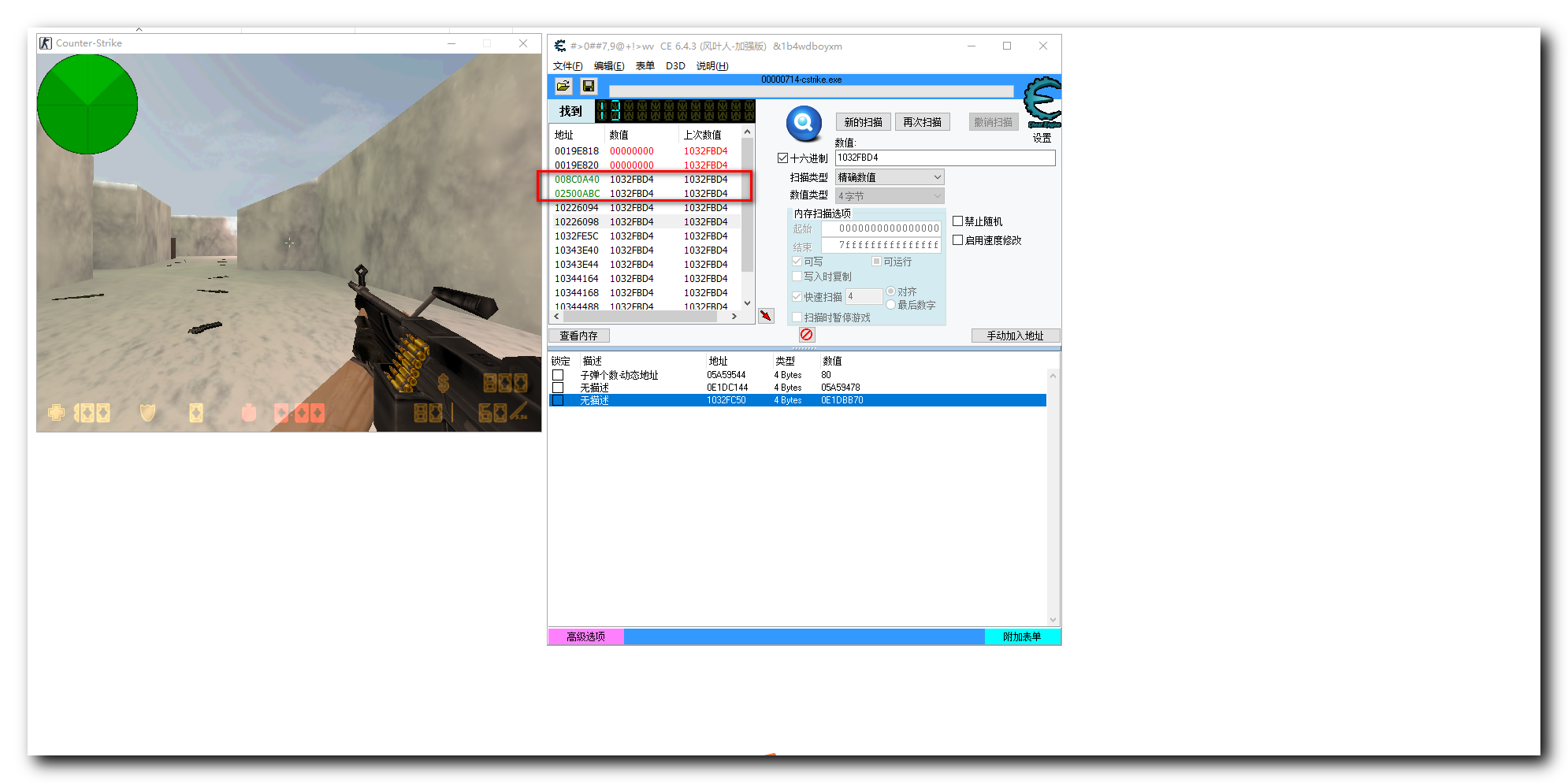Image resolution: width=1568 pixels, height=783 pixels.
Task: Save the table with the floppy disk icon
Action: 589,86
